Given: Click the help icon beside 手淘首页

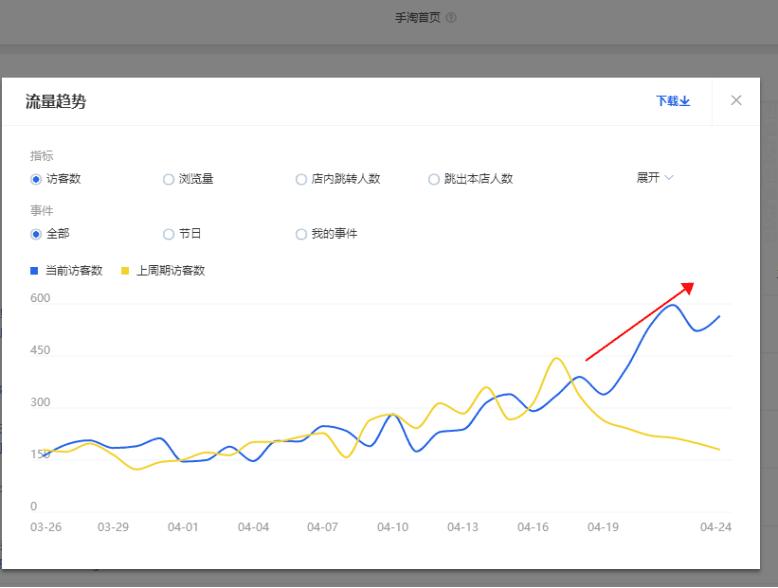Looking at the screenshot, I should pos(451,18).
